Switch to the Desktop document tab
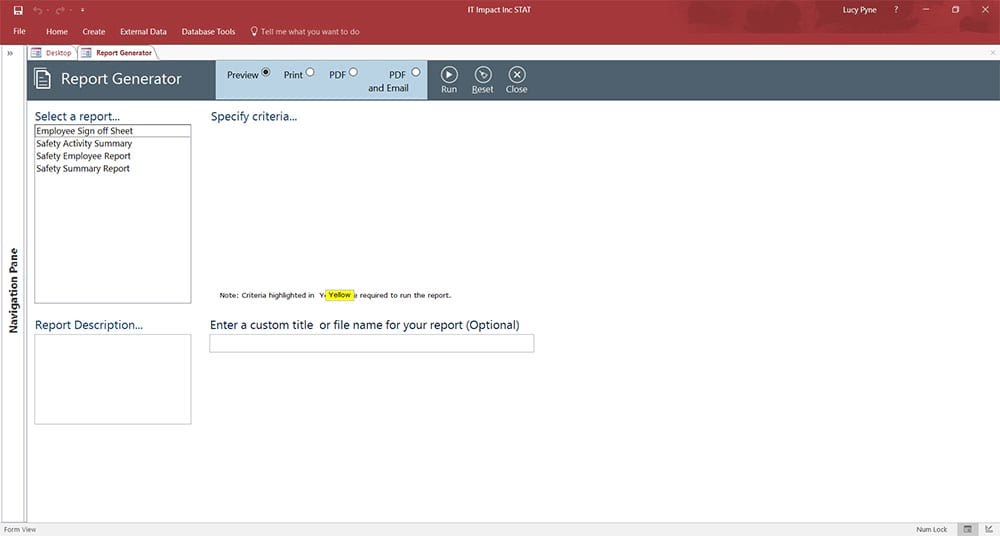Screen dimensions: 1000x536 point(52,53)
